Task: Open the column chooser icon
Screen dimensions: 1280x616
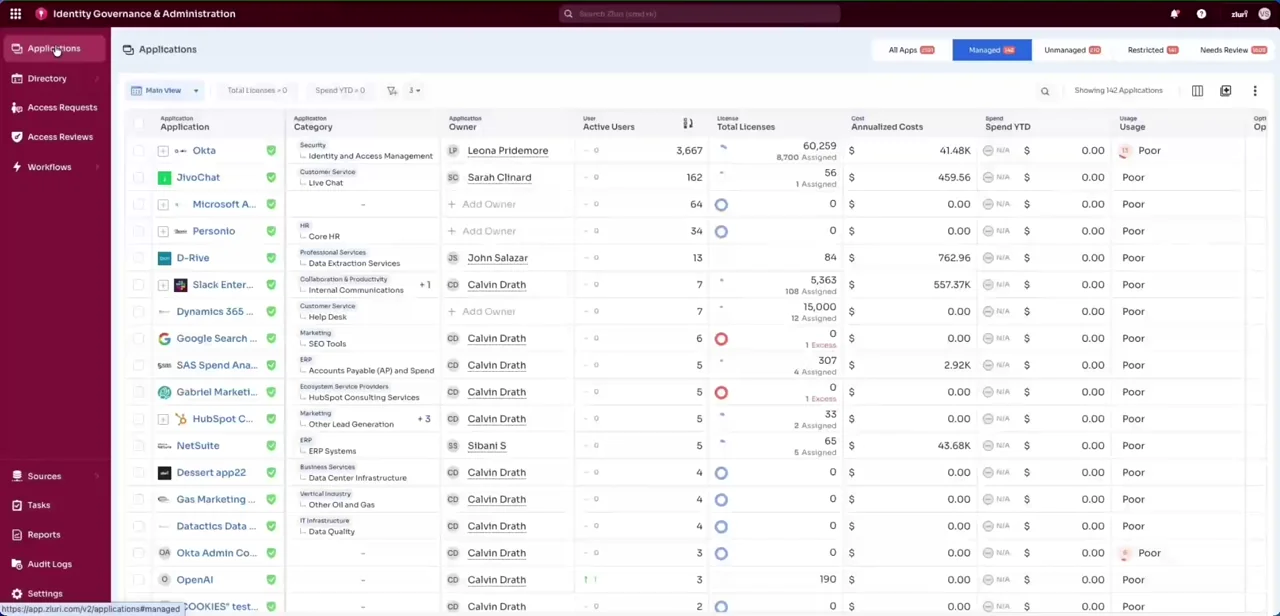Action: [1197, 91]
